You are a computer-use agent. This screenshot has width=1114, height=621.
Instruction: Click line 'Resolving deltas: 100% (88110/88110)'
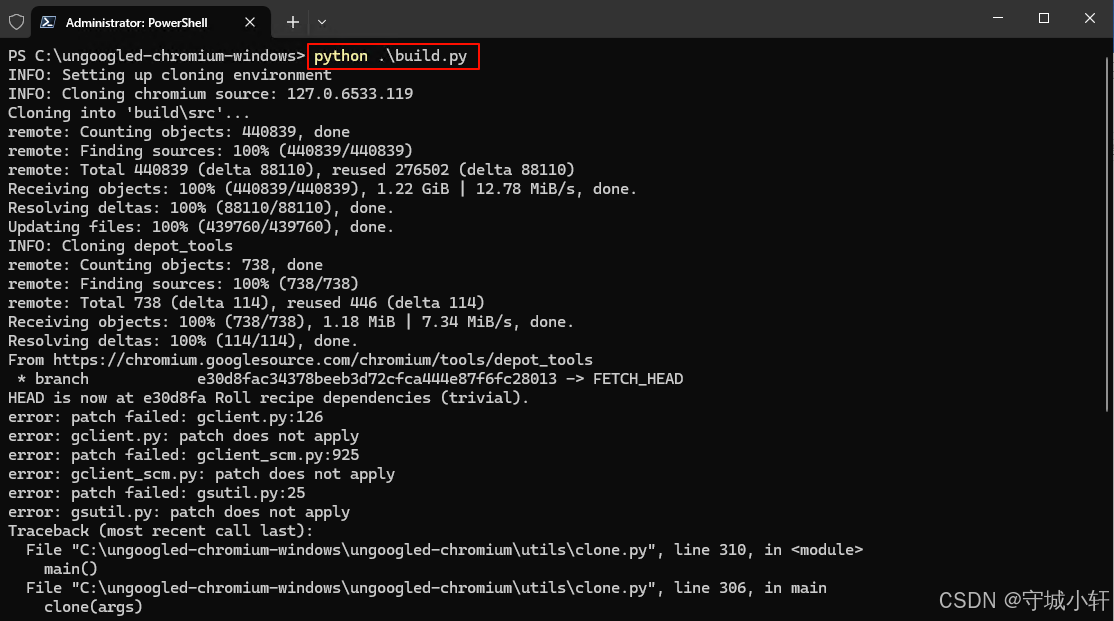point(201,208)
